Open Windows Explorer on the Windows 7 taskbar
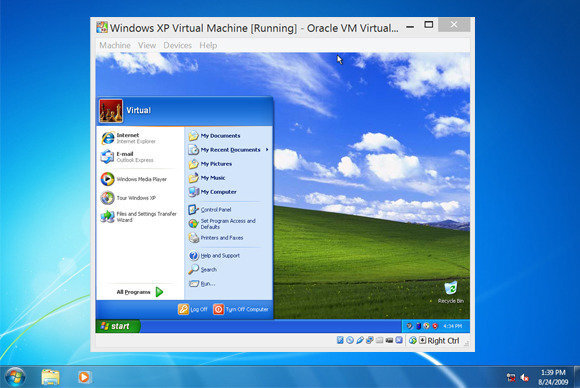 50,377
